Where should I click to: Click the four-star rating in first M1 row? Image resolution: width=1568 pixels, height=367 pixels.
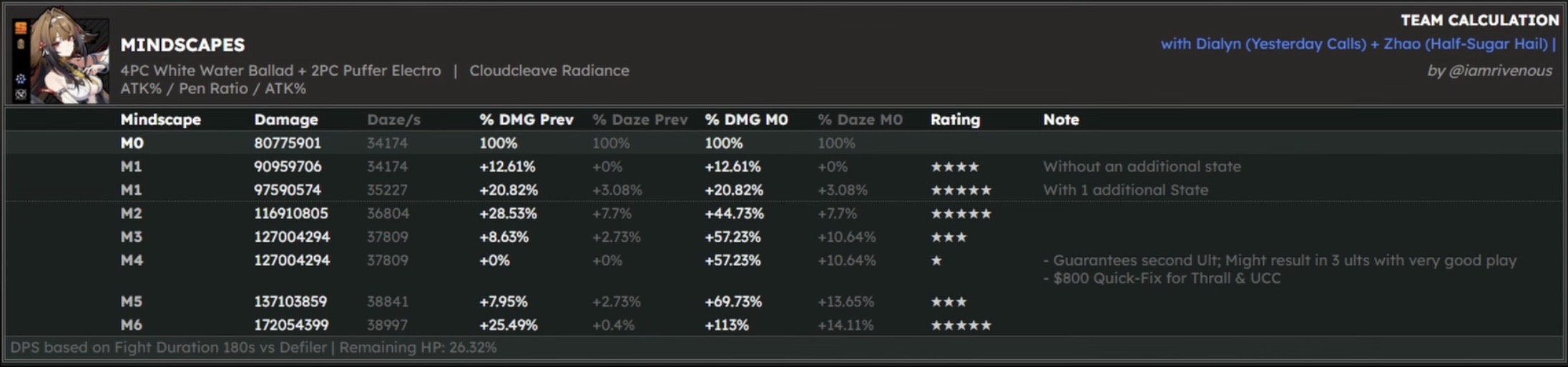tap(954, 167)
